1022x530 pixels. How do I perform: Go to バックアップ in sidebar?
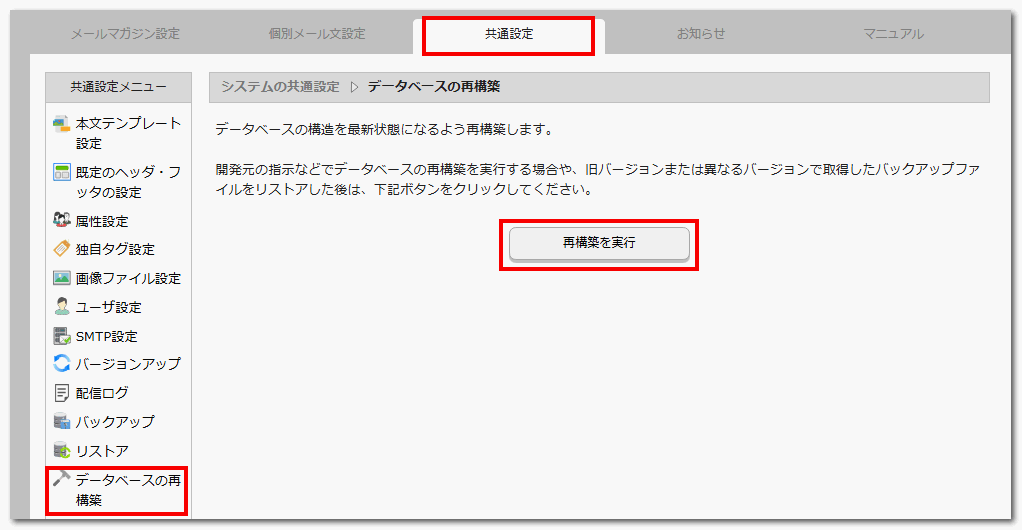[115, 422]
